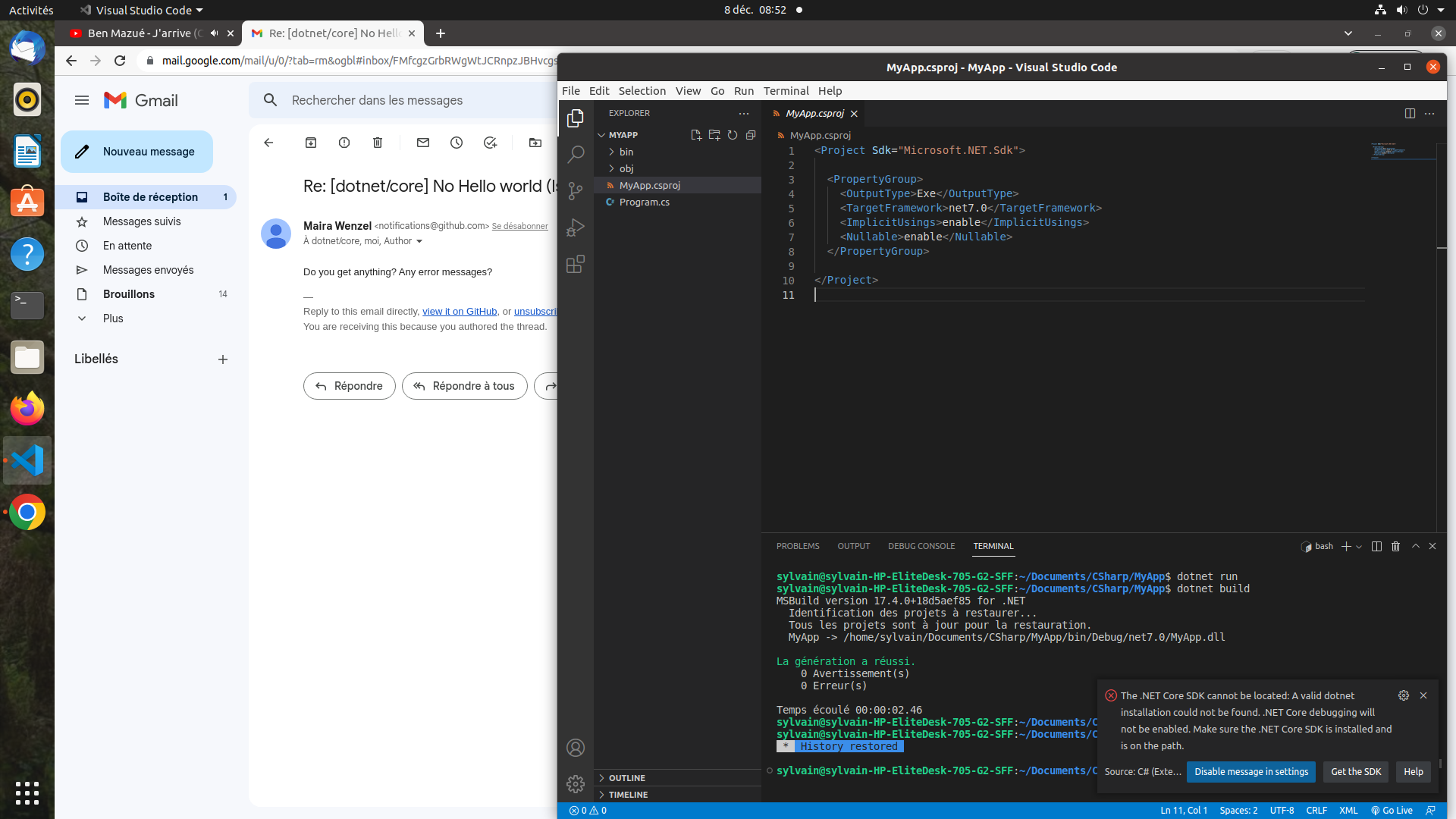1456x819 pixels.
Task: Star the message from Maira Wenzel
Action: [x=81, y=221]
